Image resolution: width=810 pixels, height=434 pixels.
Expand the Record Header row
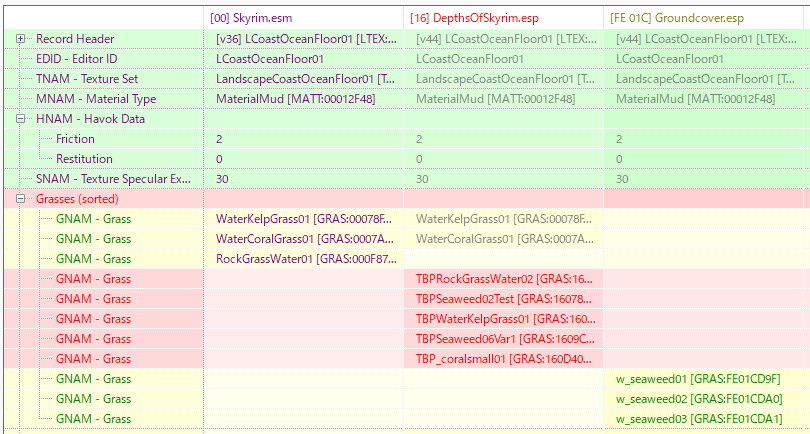(21, 39)
